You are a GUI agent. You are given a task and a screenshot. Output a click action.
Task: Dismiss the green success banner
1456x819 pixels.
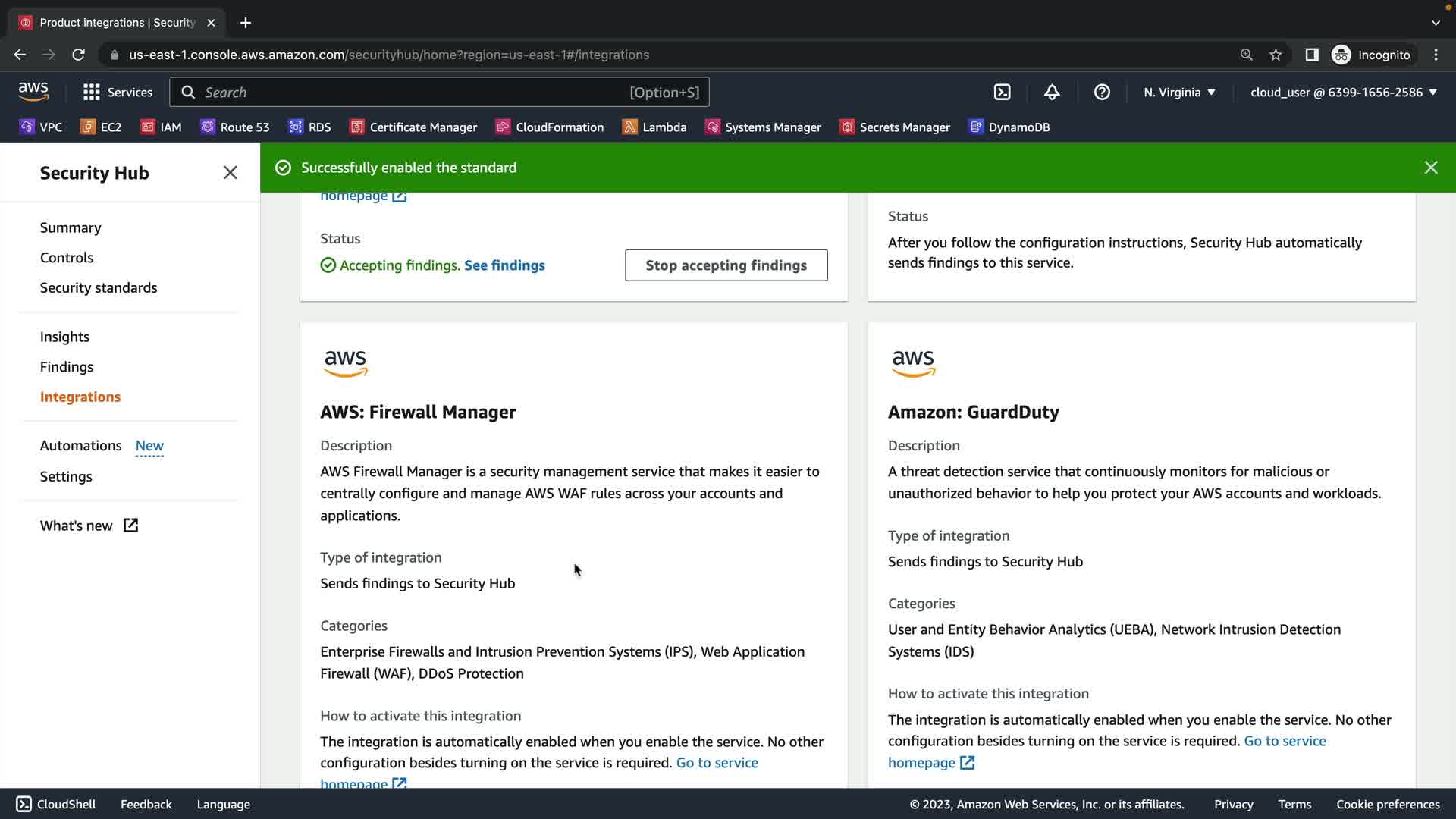(1430, 168)
